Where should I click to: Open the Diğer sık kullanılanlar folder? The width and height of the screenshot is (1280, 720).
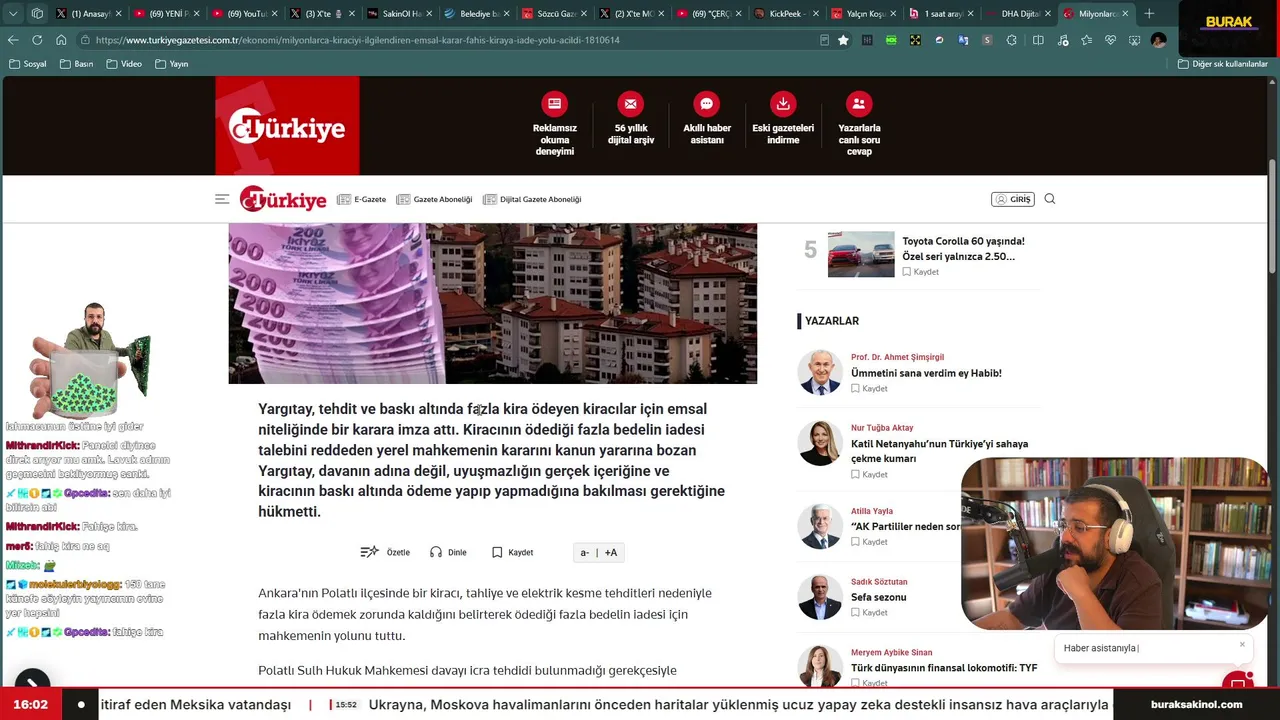click(x=1223, y=64)
